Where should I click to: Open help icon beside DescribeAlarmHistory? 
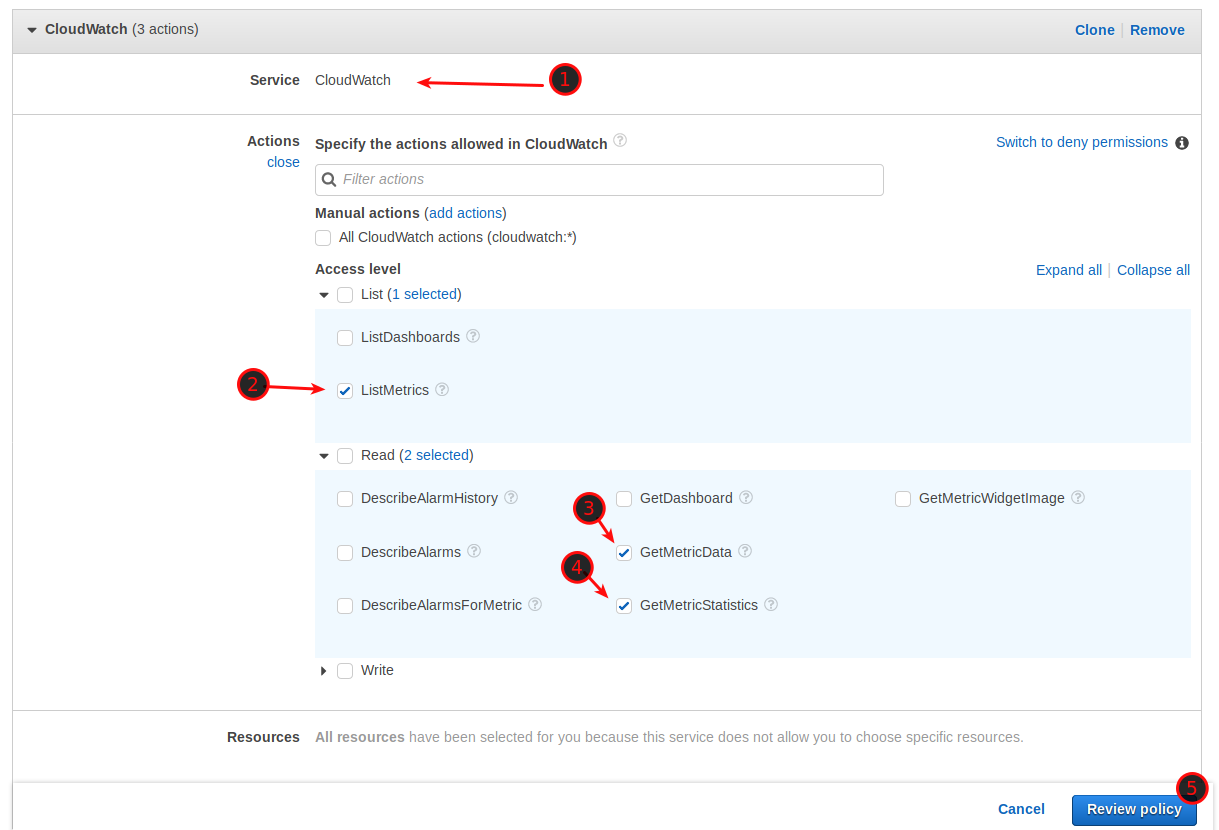511,497
